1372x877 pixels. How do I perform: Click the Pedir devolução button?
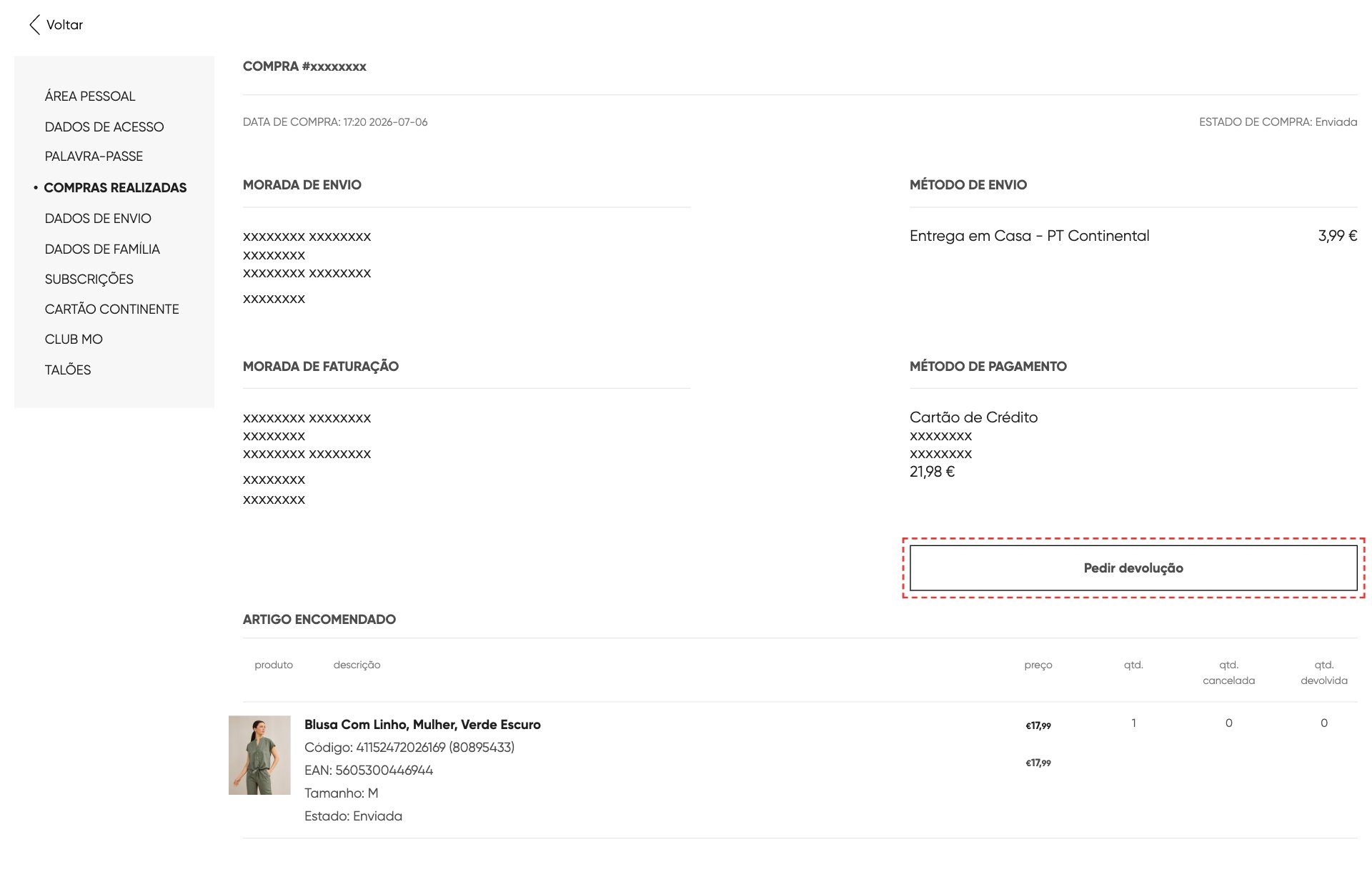point(1133,568)
